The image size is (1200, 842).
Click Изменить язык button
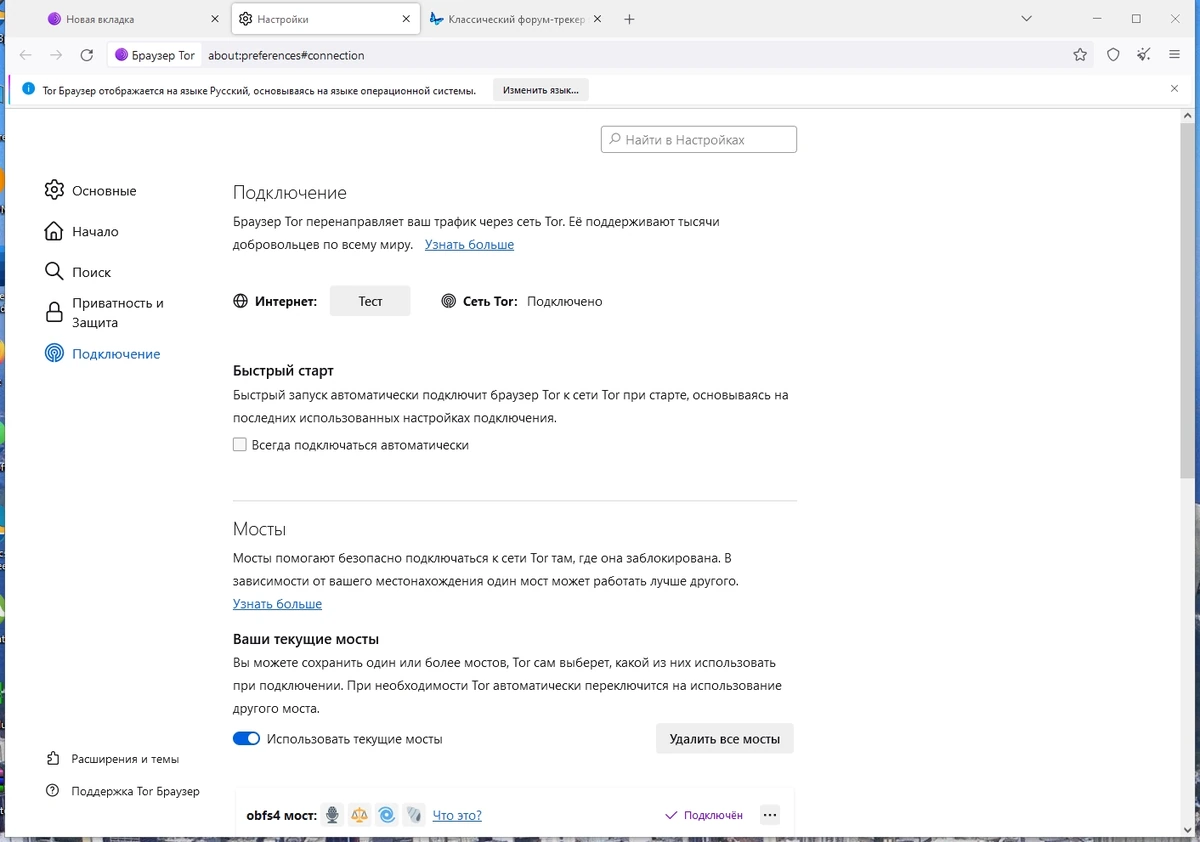541,89
